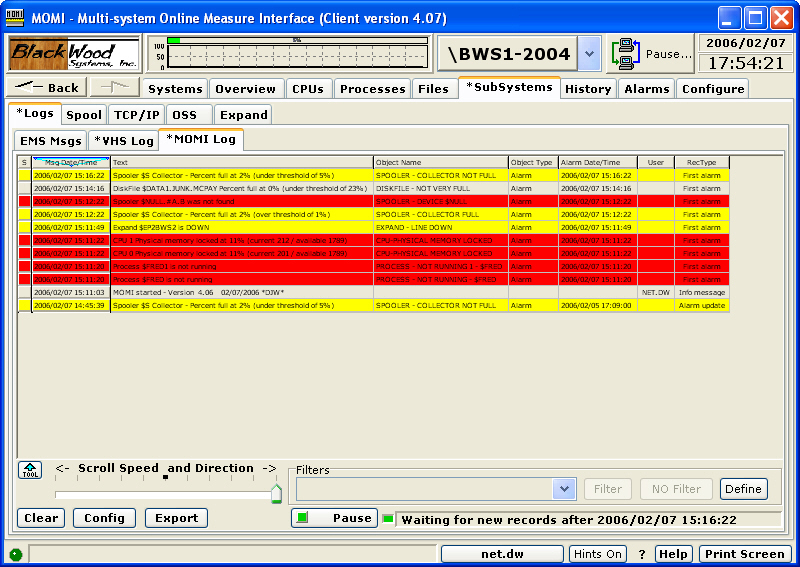
Task: Select the MOMI Log tab
Action: pos(201,139)
